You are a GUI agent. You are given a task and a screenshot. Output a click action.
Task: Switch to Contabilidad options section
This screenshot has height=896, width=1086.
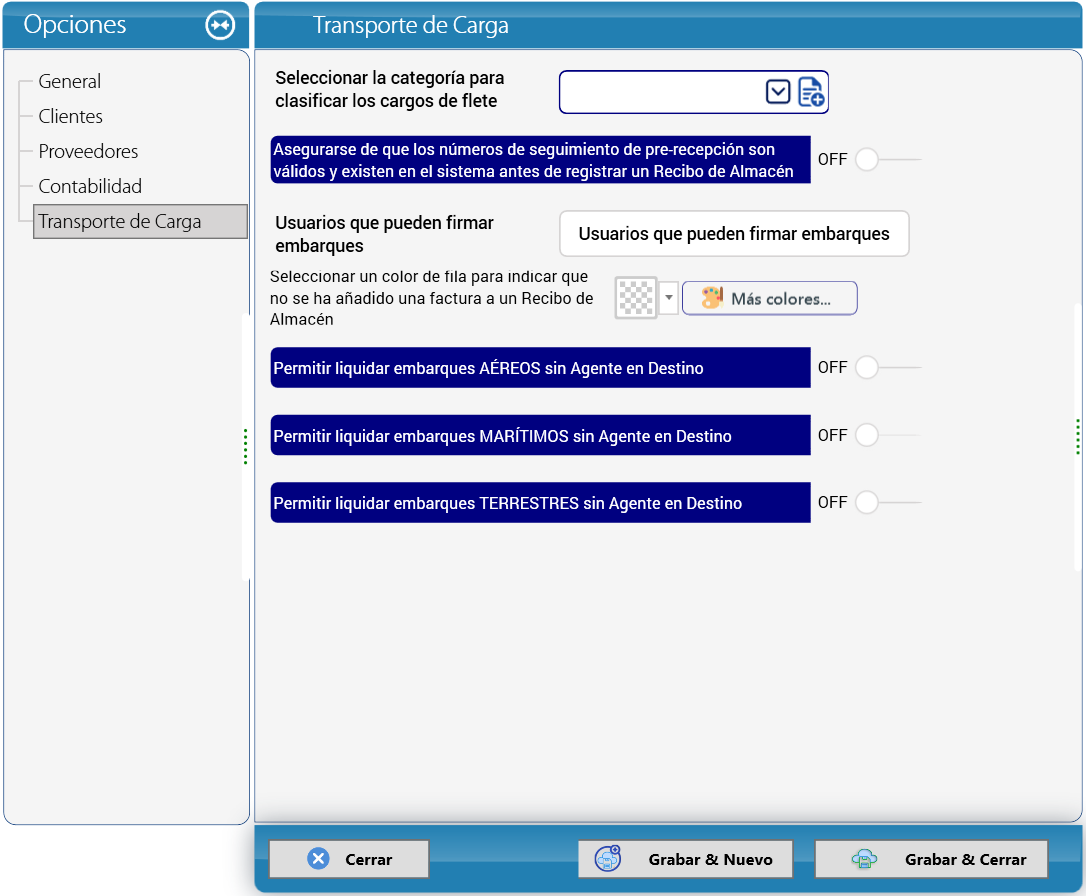[x=90, y=186]
